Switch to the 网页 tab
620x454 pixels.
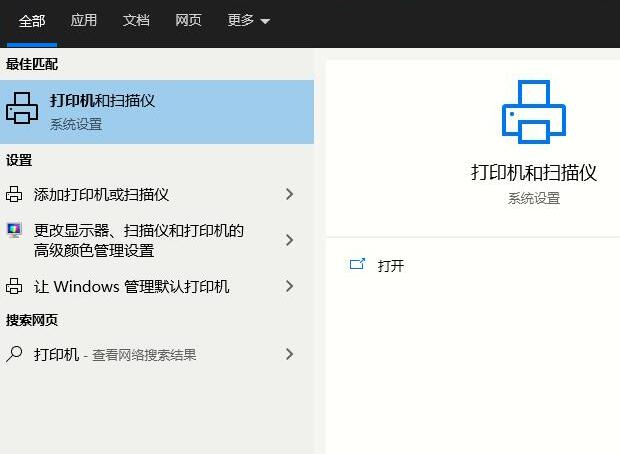188,20
